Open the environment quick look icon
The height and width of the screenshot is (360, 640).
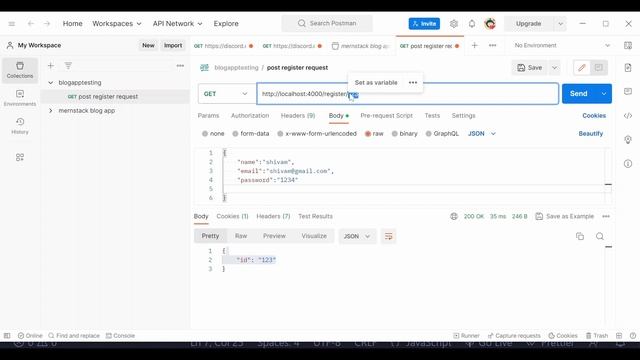pos(628,45)
